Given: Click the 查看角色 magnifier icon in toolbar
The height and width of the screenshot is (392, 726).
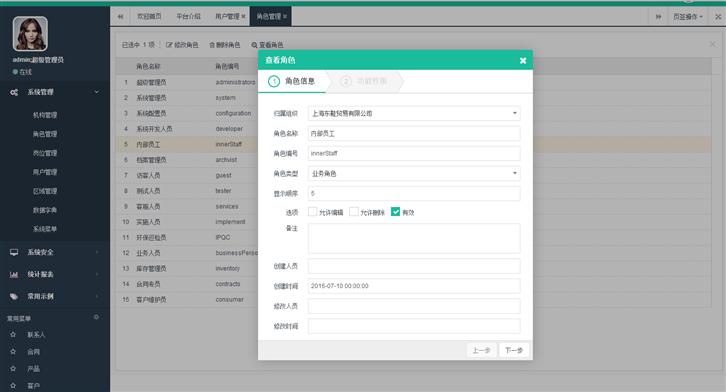Looking at the screenshot, I should pos(254,45).
